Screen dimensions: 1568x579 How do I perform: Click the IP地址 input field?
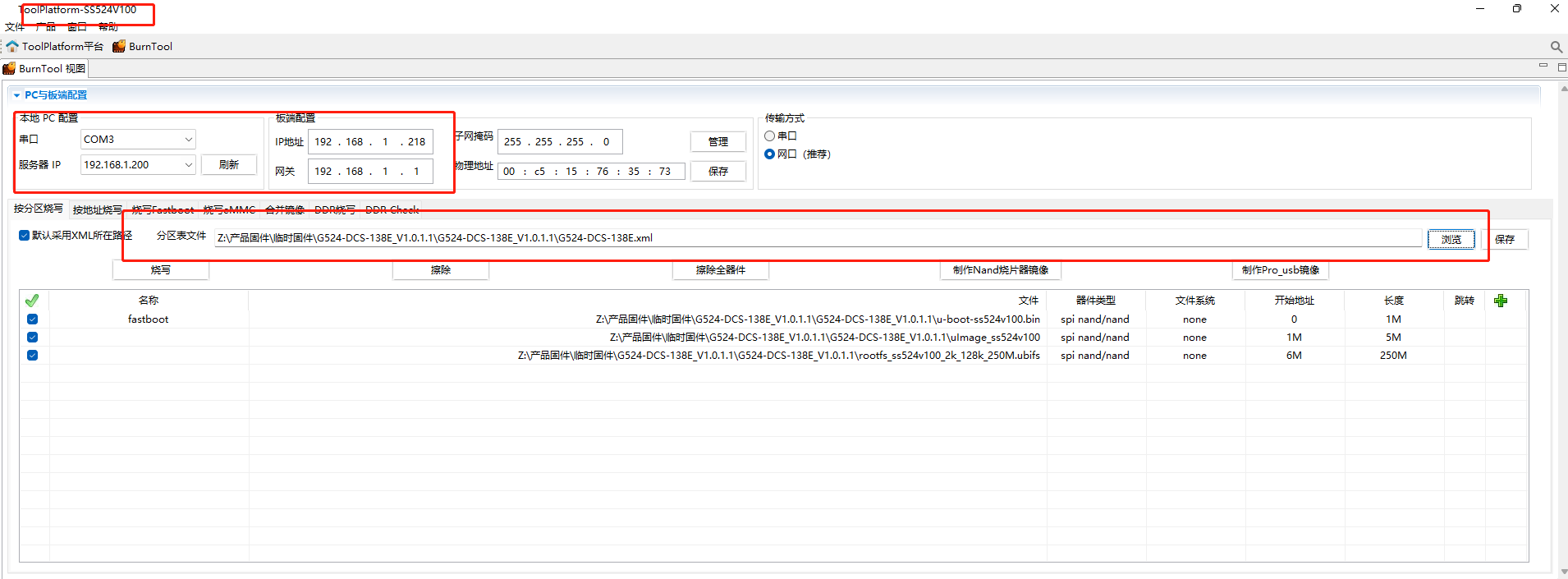click(370, 142)
